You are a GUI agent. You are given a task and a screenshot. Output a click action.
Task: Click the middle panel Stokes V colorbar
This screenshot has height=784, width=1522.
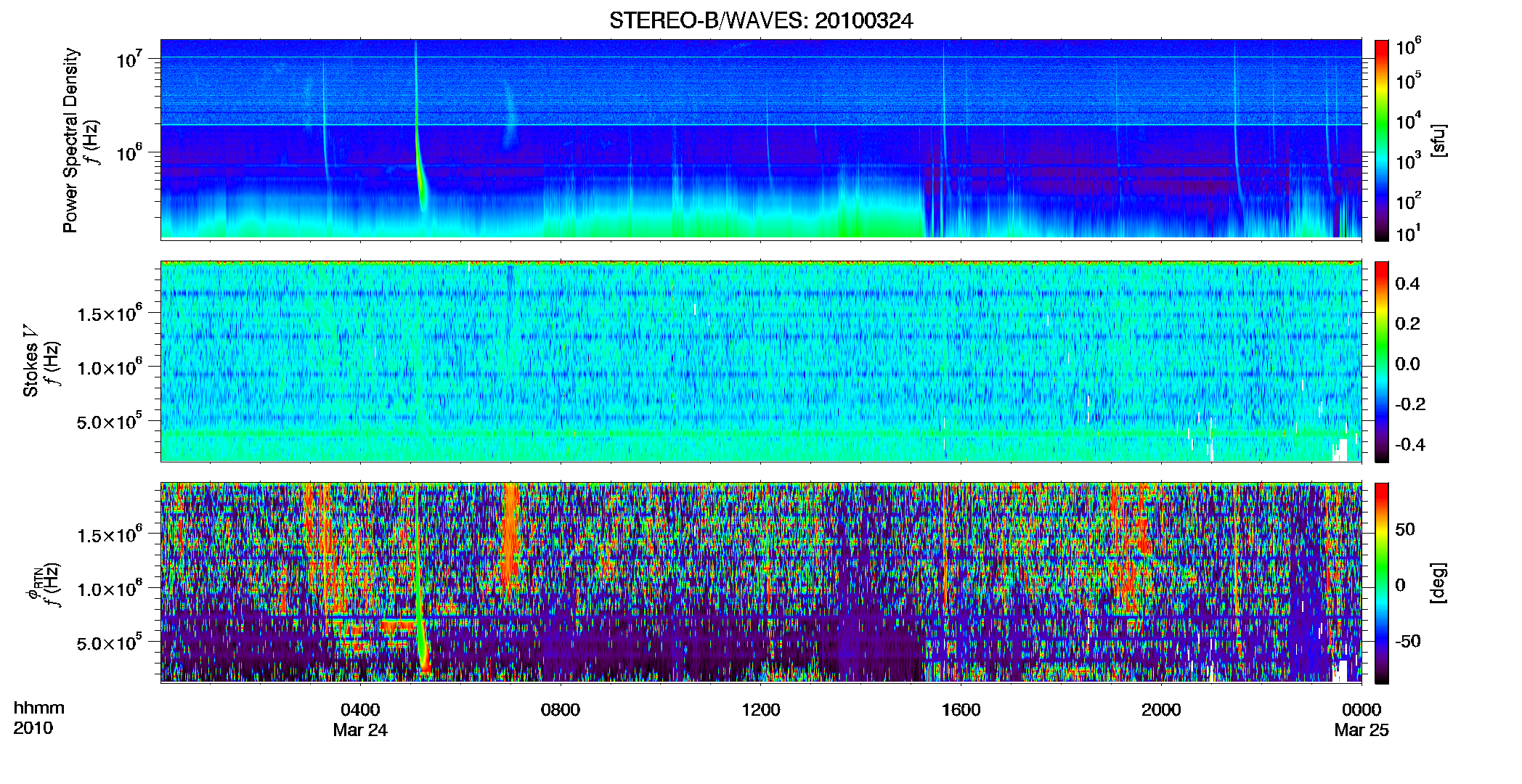pos(1382,362)
